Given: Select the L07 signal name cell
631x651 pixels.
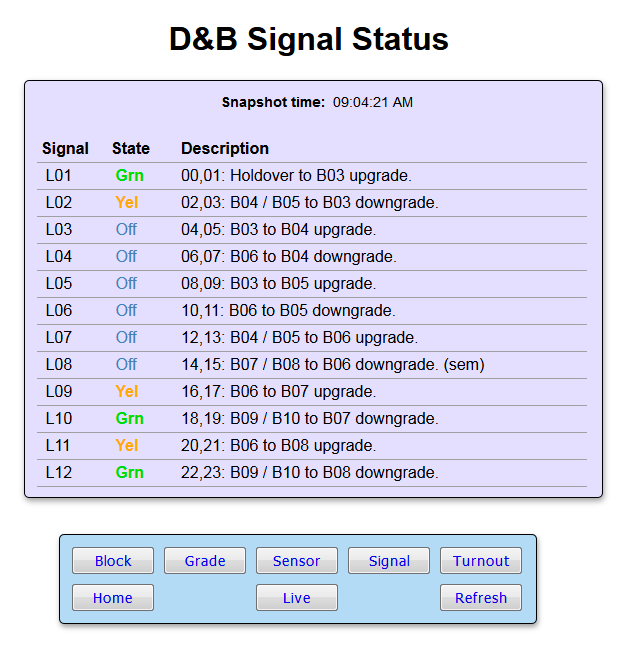Looking at the screenshot, I should pyautogui.click(x=59, y=338).
